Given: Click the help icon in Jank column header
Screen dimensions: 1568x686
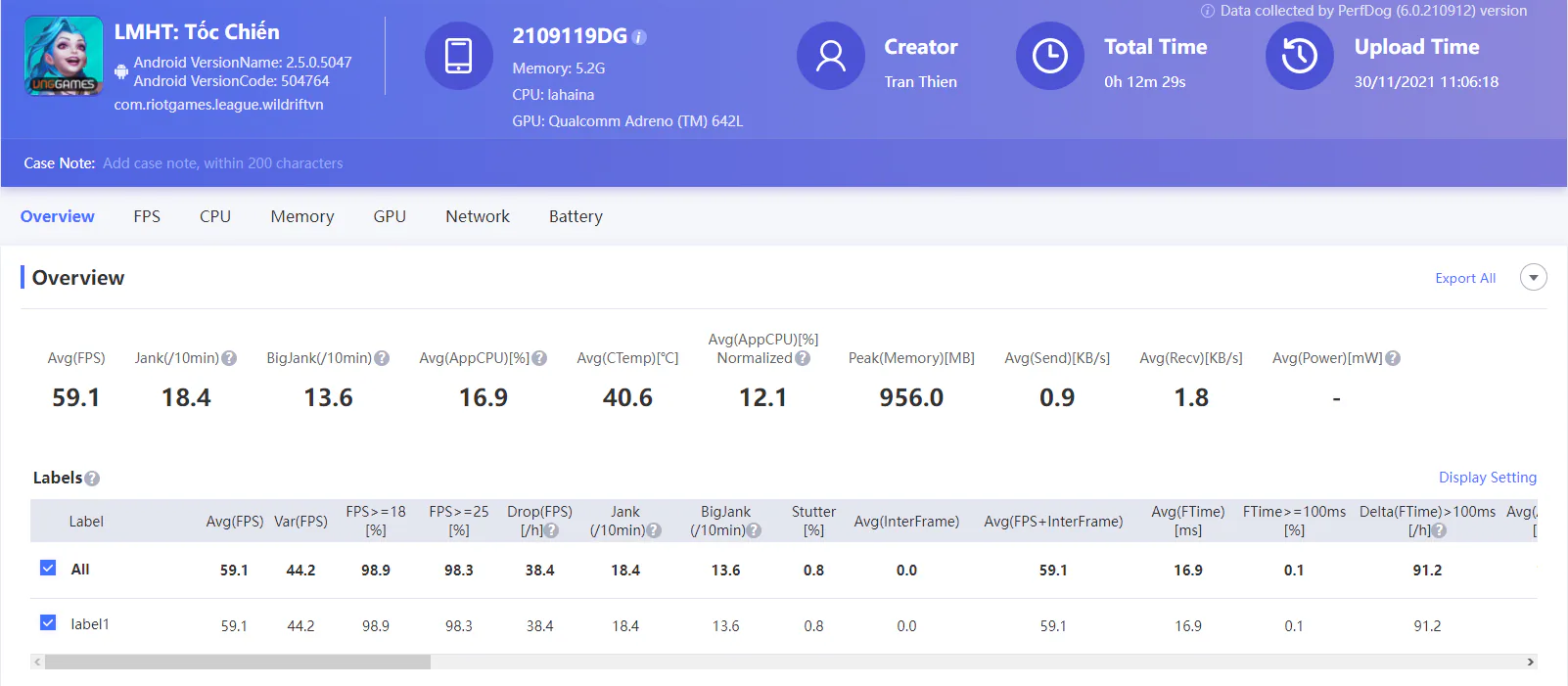Looking at the screenshot, I should pyautogui.click(x=654, y=530).
